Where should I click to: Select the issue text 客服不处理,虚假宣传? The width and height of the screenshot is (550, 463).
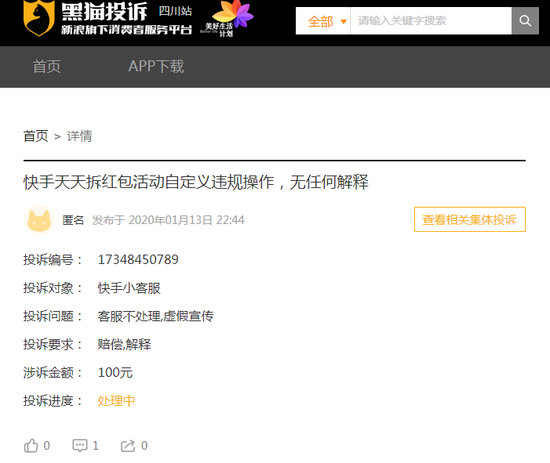pyautogui.click(x=155, y=316)
